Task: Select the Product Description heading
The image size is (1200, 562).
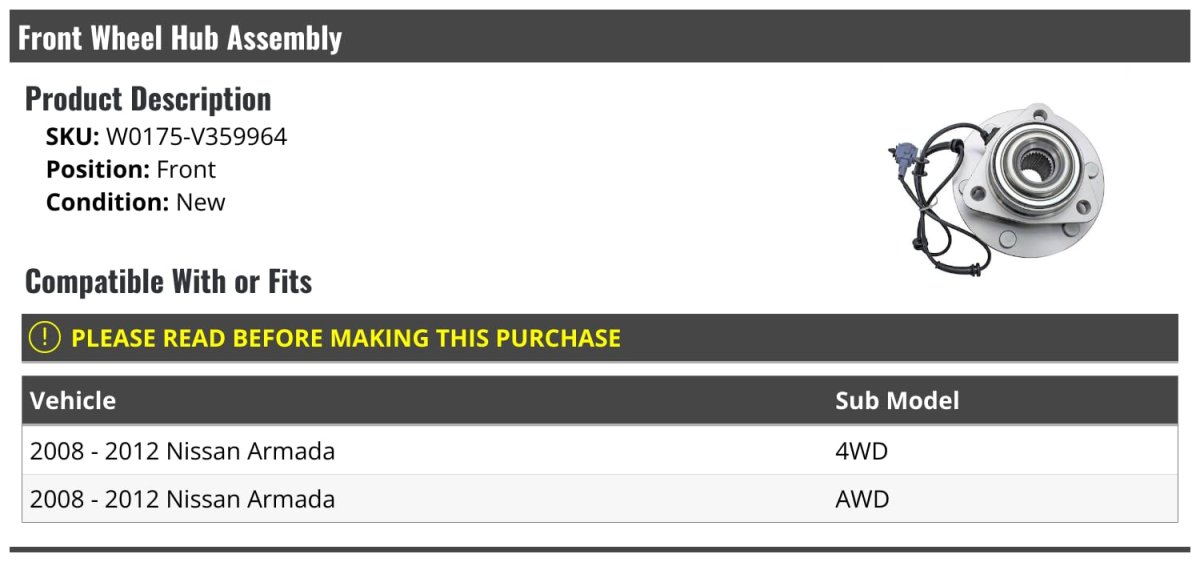Action: click(x=148, y=99)
